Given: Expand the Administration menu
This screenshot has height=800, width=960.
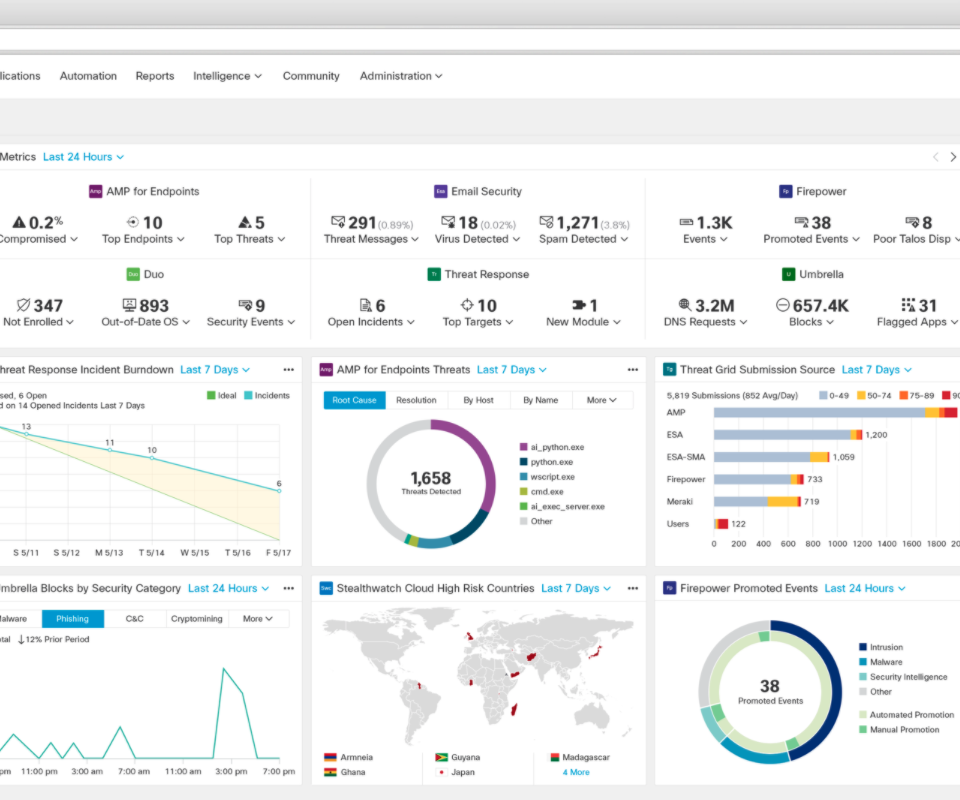Looking at the screenshot, I should point(401,76).
